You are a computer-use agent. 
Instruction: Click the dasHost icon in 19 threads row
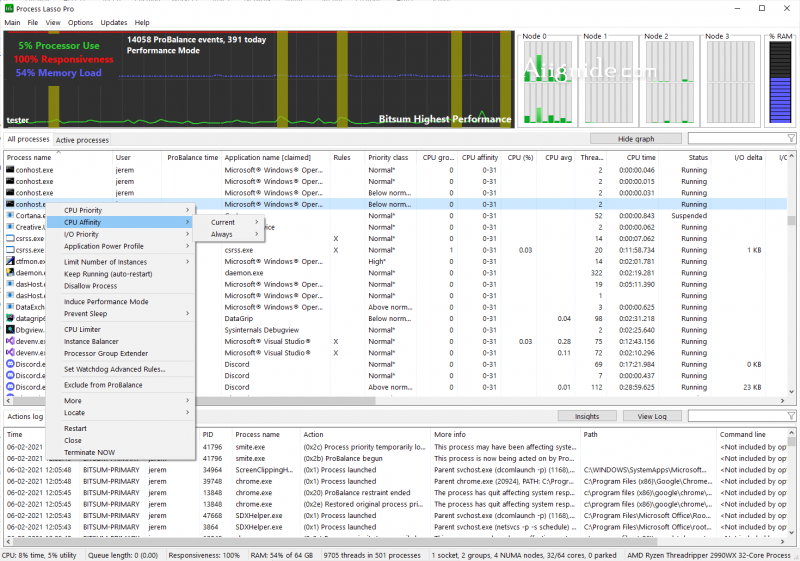[x=10, y=284]
